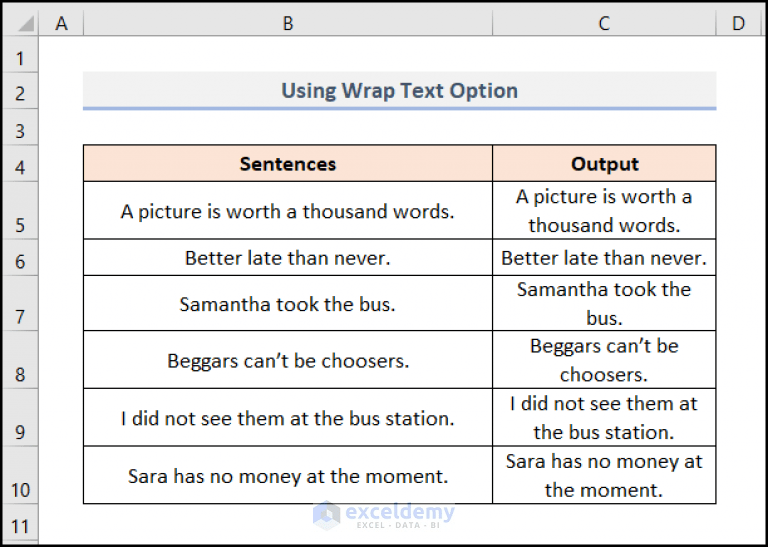The height and width of the screenshot is (547, 768).
Task: Select Output cell 'Better late than never.'
Action: tap(604, 258)
